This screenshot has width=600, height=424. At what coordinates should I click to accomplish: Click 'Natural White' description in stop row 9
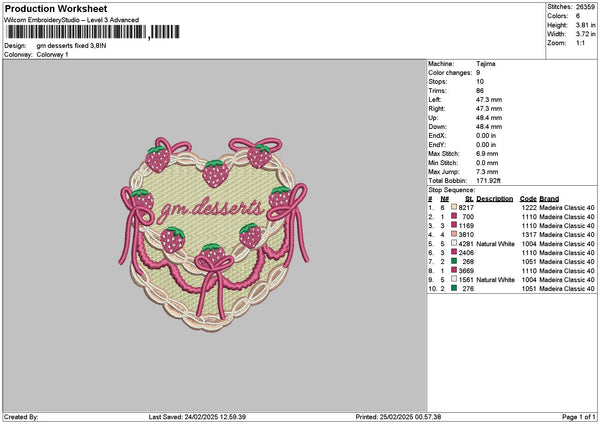click(x=495, y=280)
